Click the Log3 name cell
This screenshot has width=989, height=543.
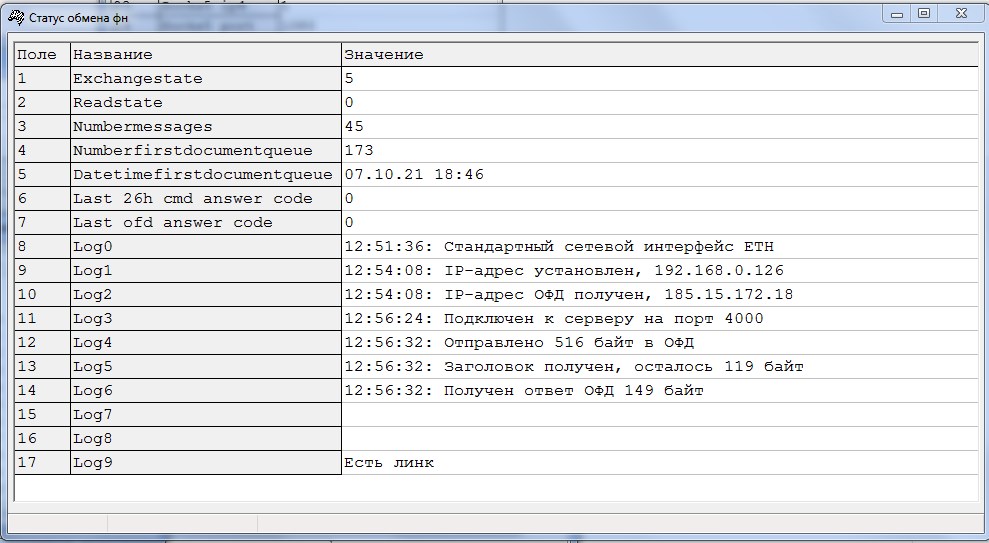pos(206,318)
